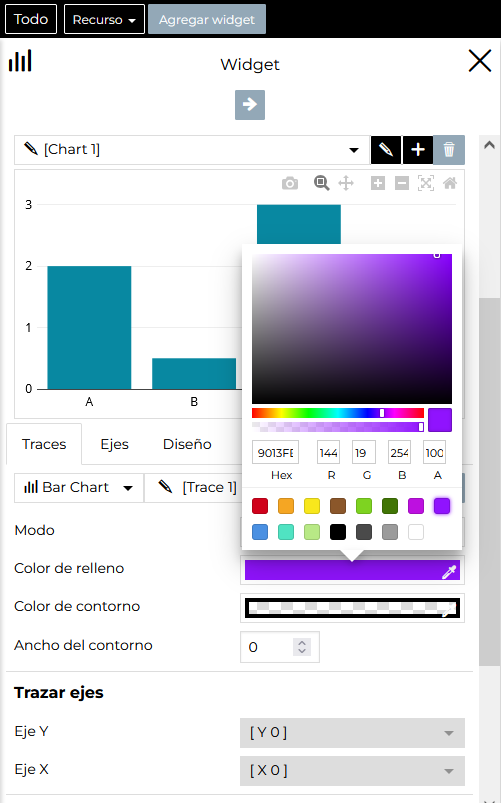Image resolution: width=501 pixels, height=803 pixels.
Task: Pick the purple preset swatch
Action: click(x=442, y=506)
